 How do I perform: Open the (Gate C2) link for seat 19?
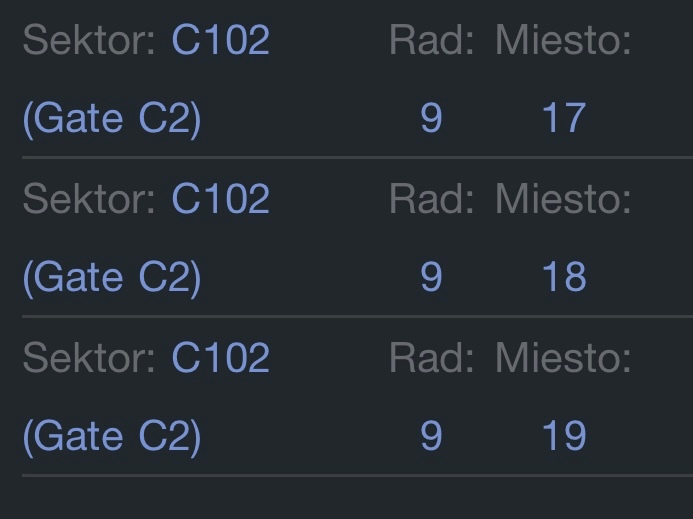tap(111, 436)
